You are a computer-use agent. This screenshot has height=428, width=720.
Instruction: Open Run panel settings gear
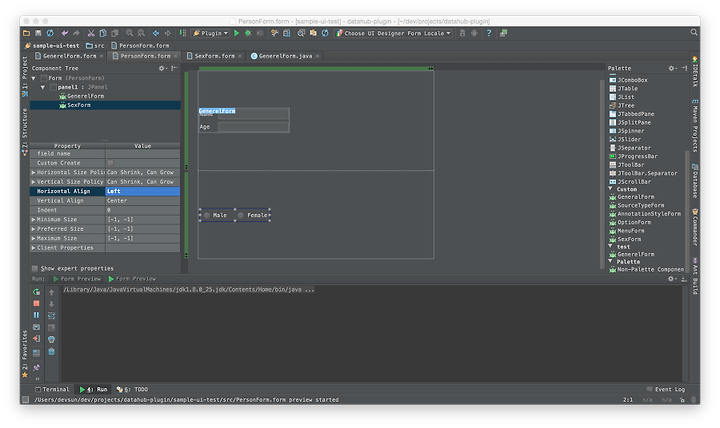(x=671, y=279)
